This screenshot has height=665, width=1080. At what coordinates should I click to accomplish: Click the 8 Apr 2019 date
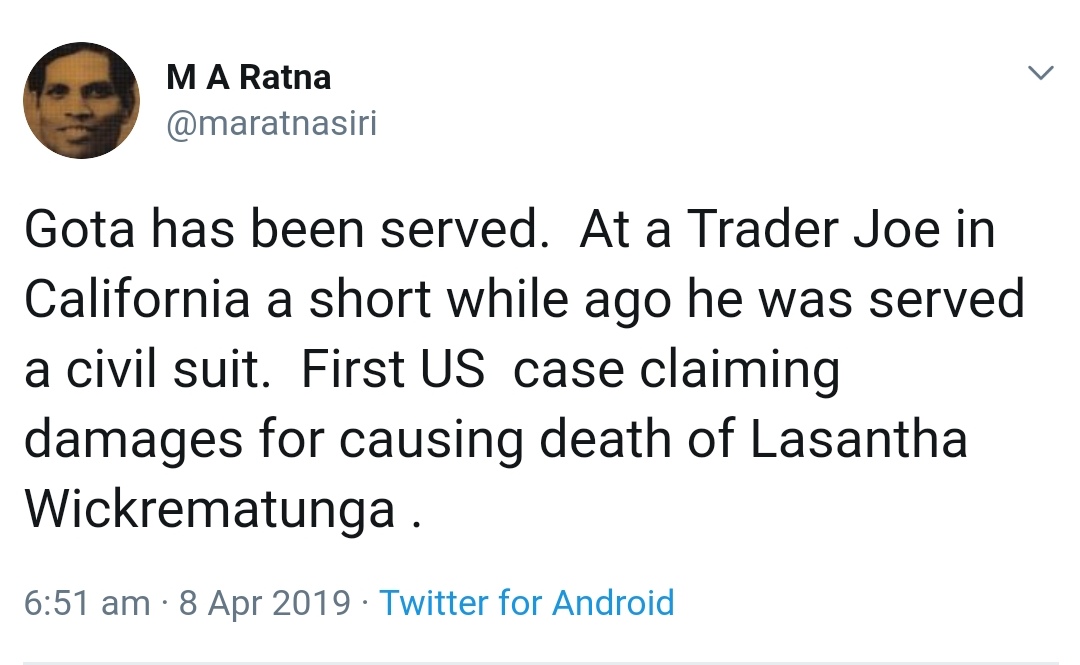click(265, 603)
